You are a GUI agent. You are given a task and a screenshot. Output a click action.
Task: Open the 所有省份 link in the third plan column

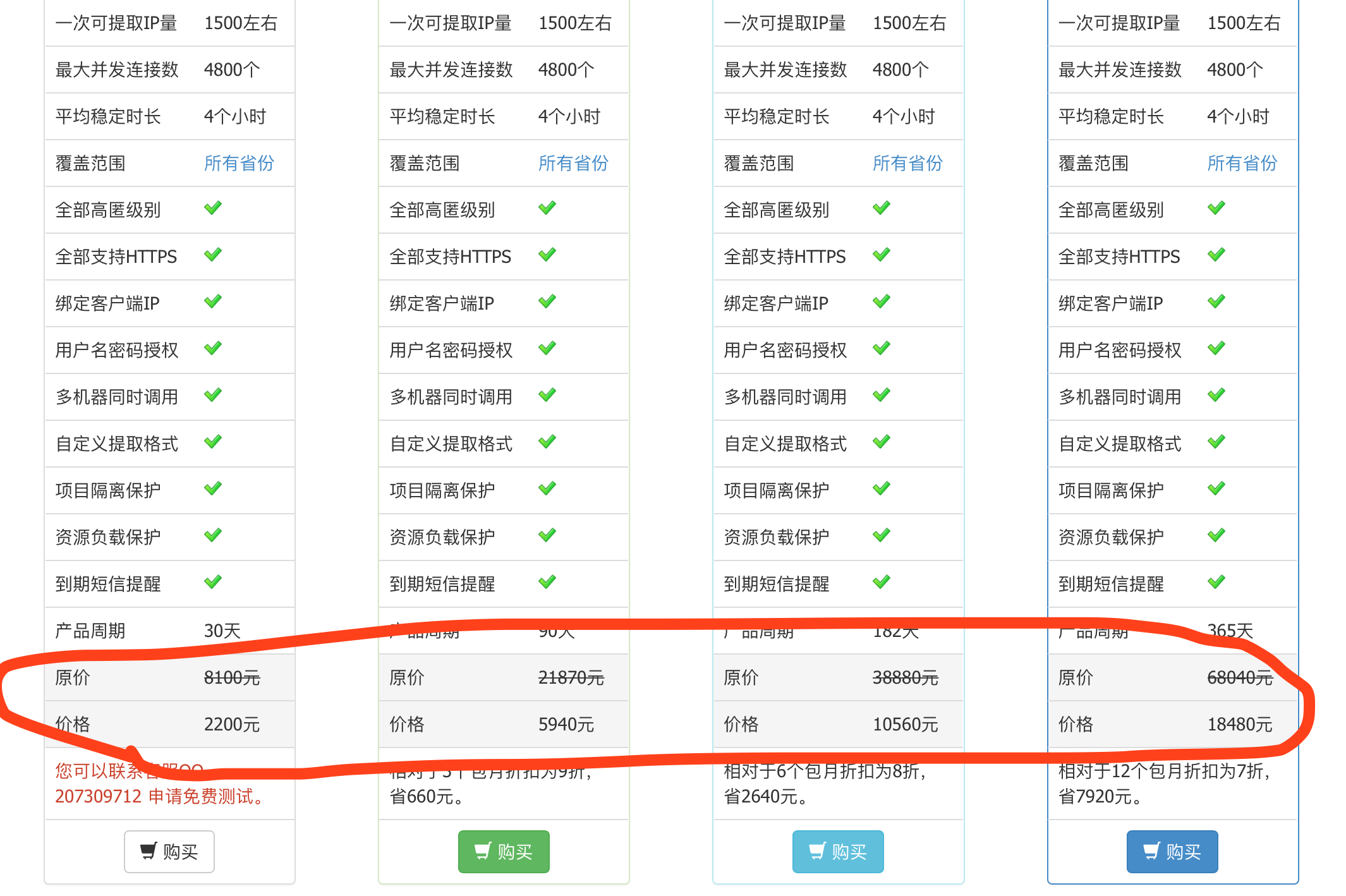coord(907,163)
